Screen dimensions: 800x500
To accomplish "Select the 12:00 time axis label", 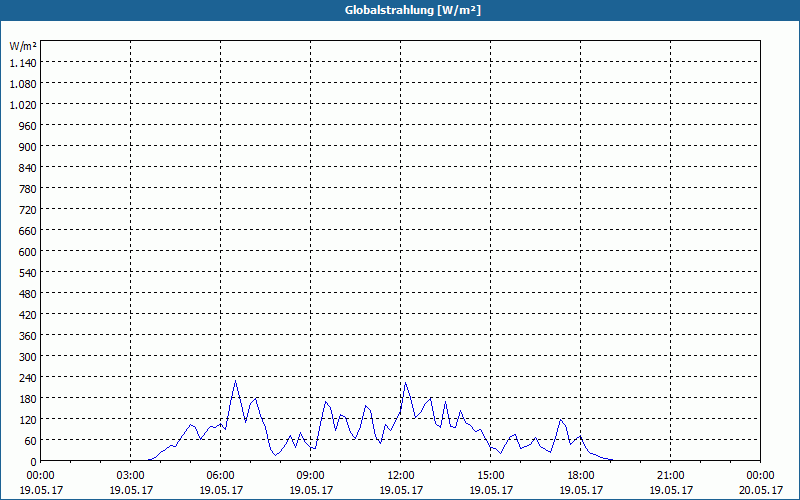I will [x=401, y=476].
